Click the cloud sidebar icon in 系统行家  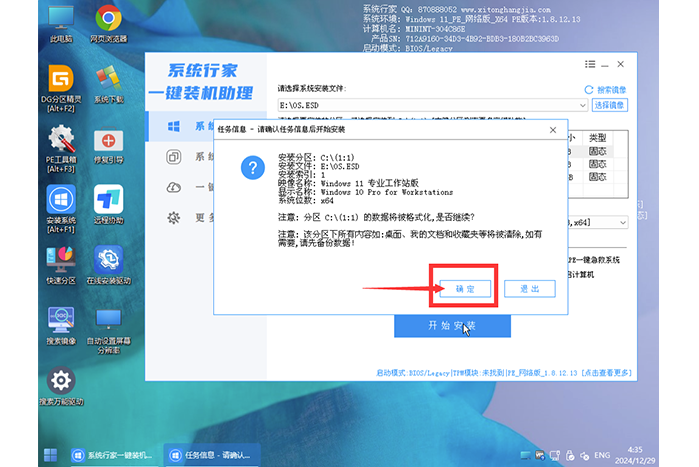coord(174,188)
